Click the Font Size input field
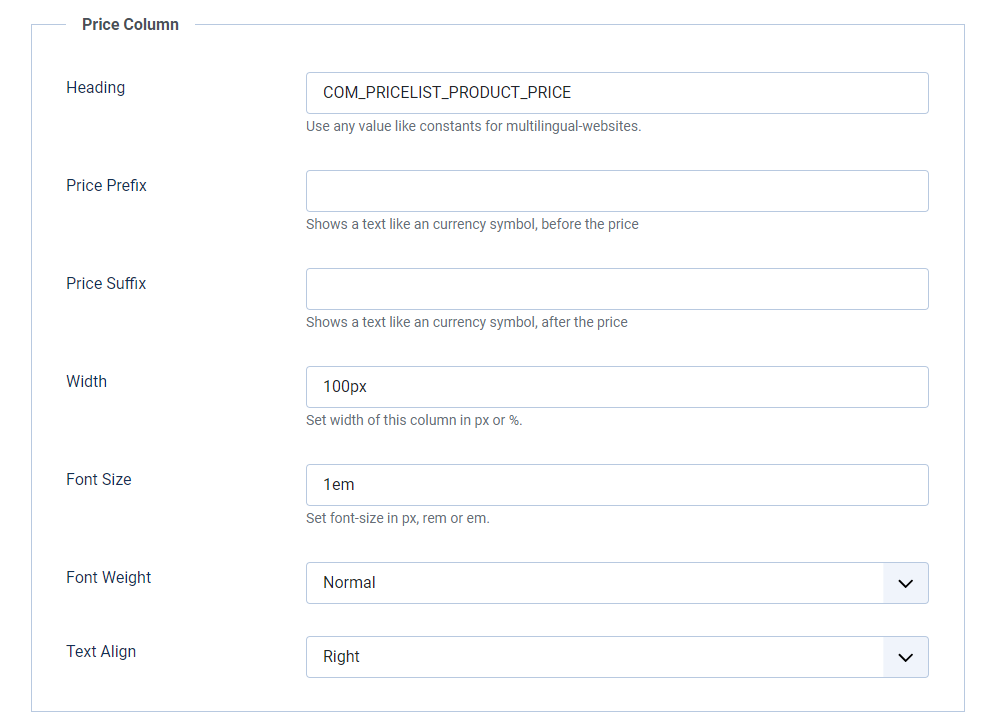The height and width of the screenshot is (728, 995). pos(616,485)
